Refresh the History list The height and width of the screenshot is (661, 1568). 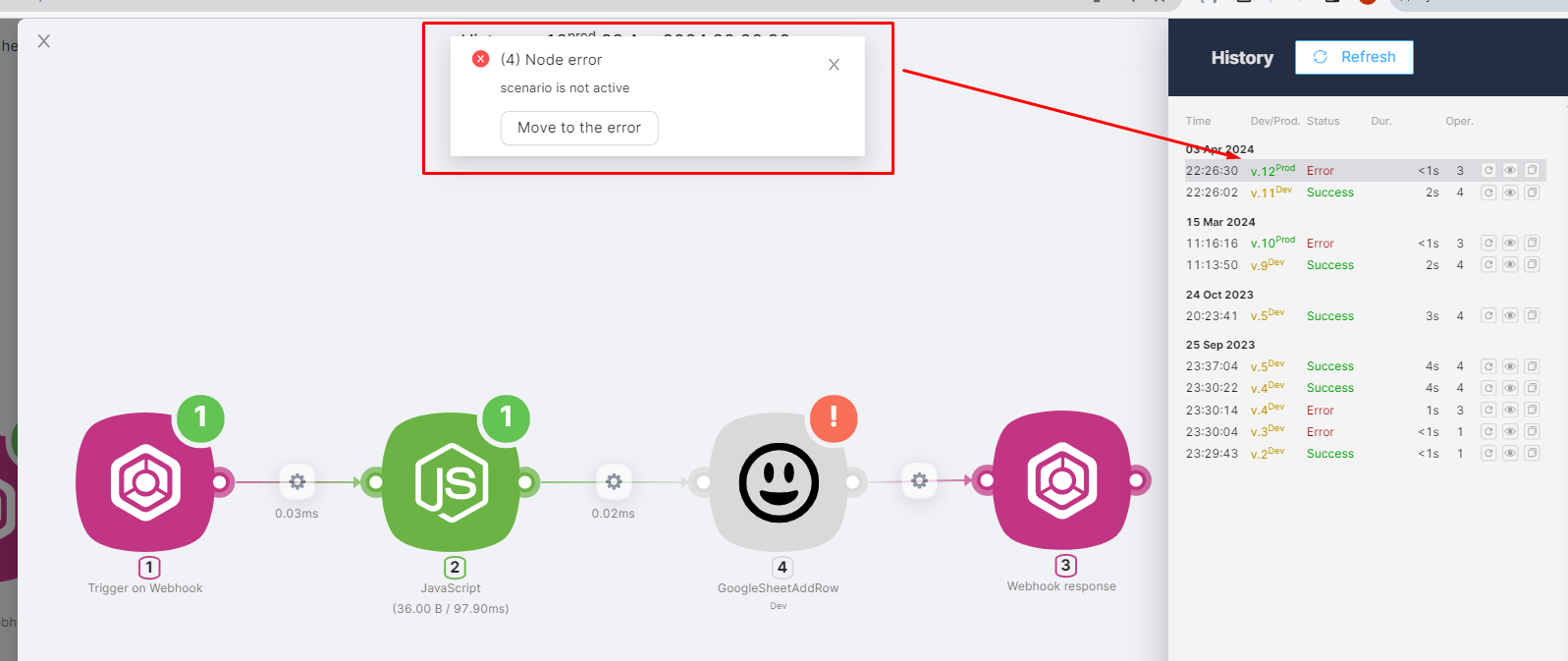click(x=1354, y=57)
